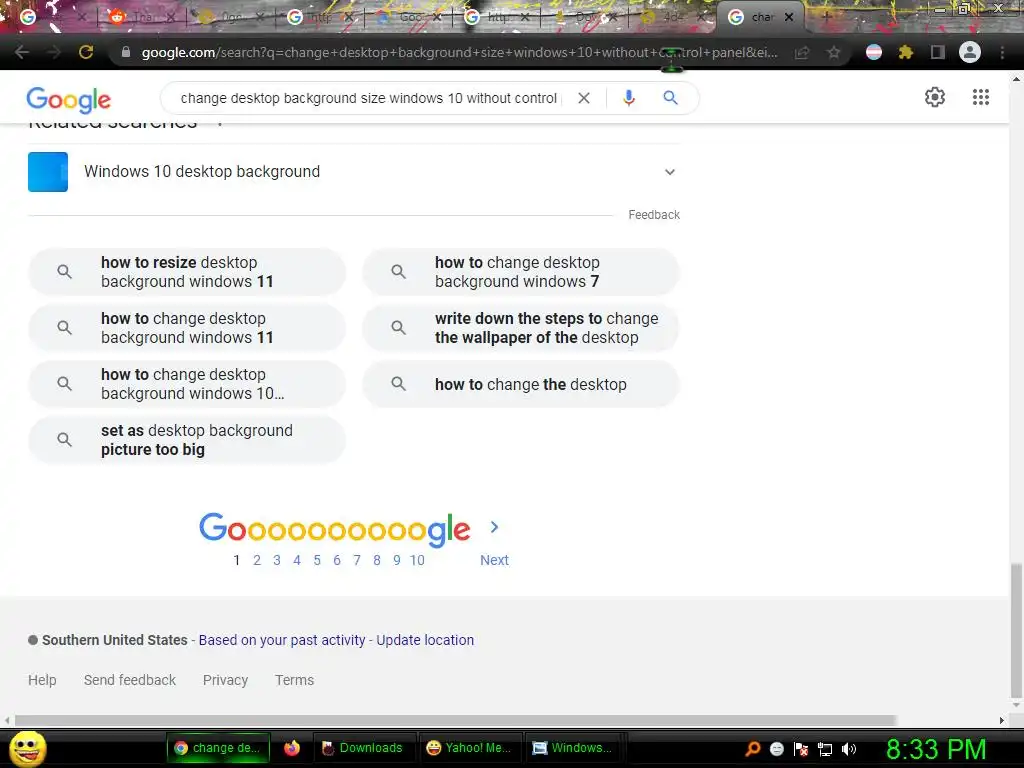This screenshot has width=1024, height=768.
Task: Open the smiley face Start button
Action: pos(28,748)
